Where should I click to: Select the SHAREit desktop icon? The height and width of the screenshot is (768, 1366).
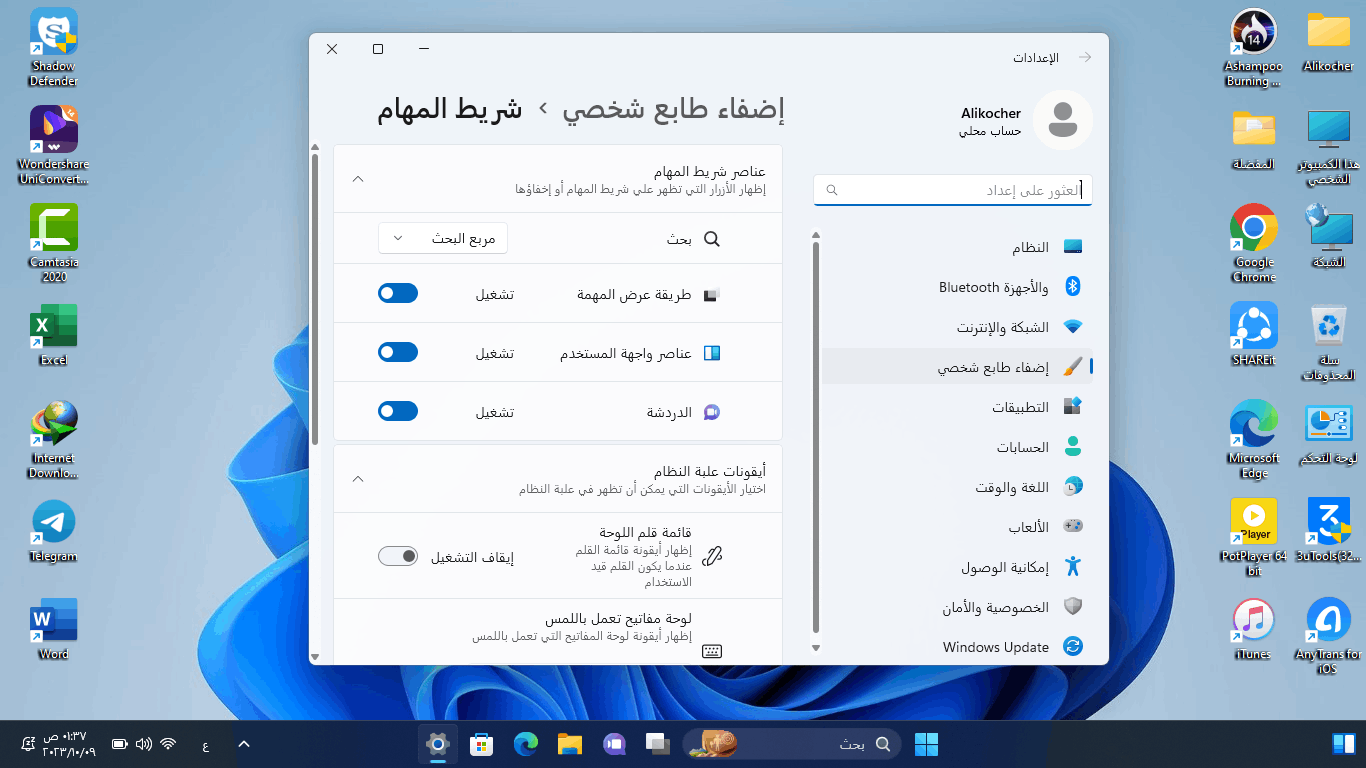click(x=1253, y=335)
